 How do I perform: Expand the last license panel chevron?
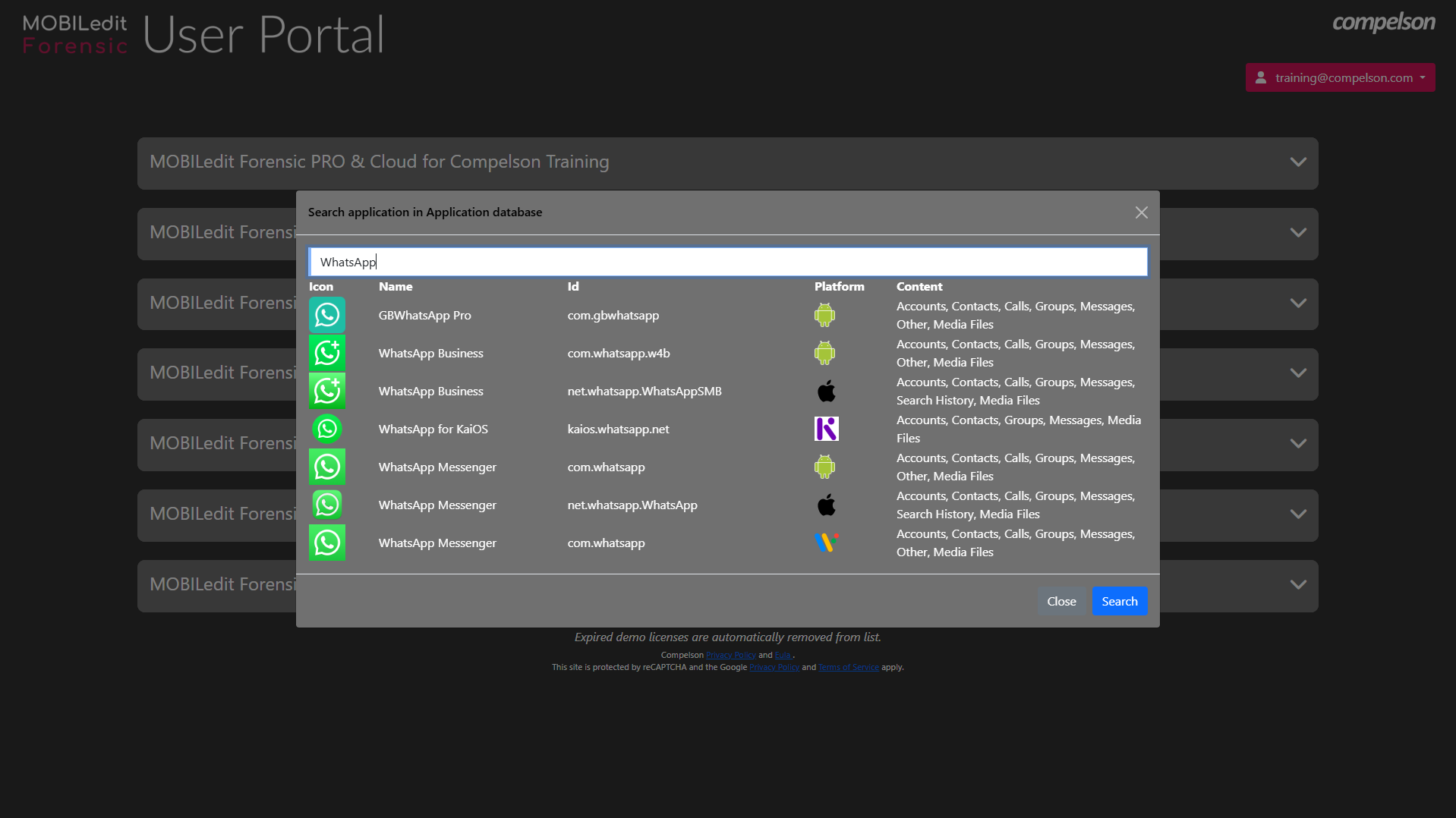pyautogui.click(x=1298, y=585)
